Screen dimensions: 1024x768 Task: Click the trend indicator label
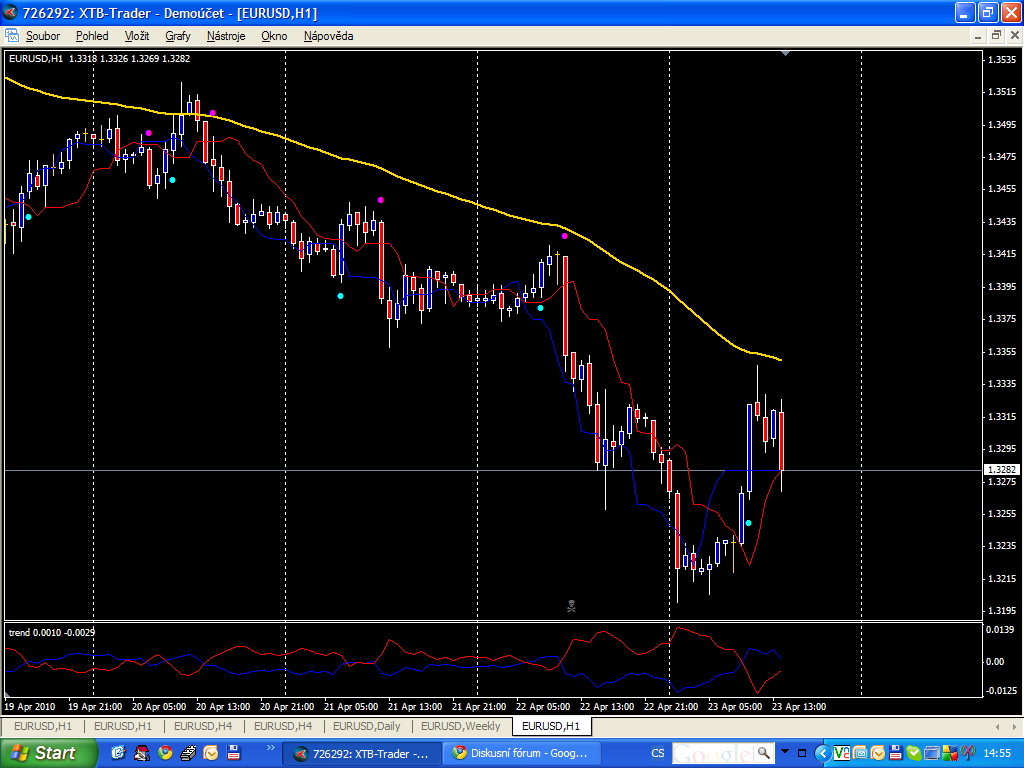click(x=52, y=632)
